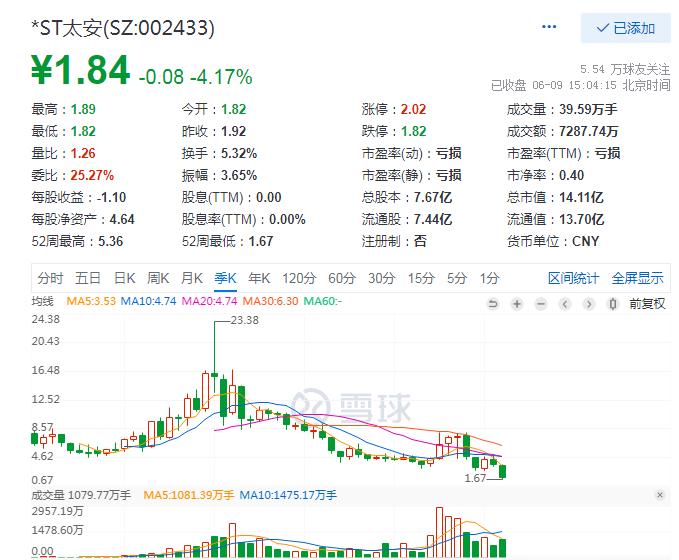Show the 30分 interval chart
679x560 pixels.
(x=382, y=278)
